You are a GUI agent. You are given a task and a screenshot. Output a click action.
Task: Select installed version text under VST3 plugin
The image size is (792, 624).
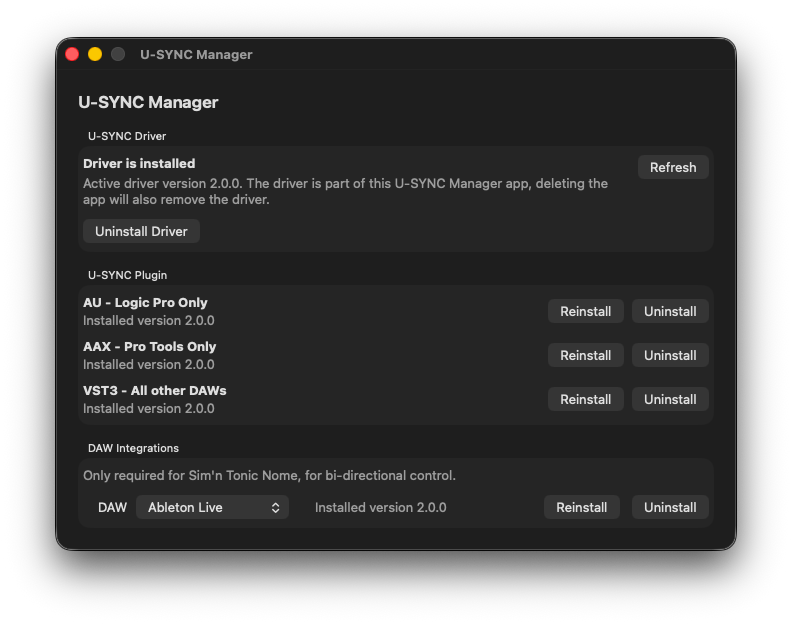coord(148,408)
